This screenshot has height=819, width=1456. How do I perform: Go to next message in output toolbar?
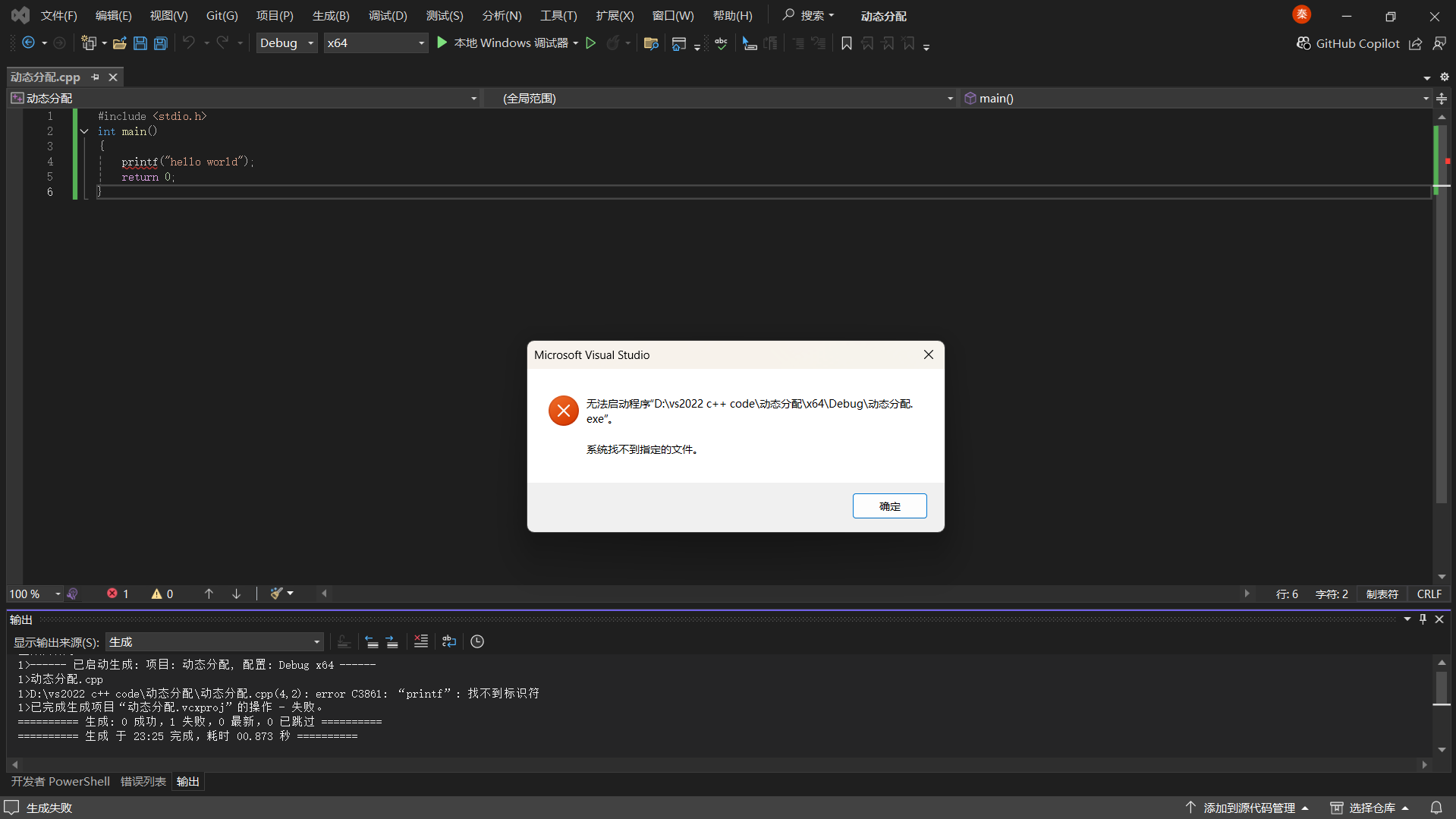[x=392, y=641]
